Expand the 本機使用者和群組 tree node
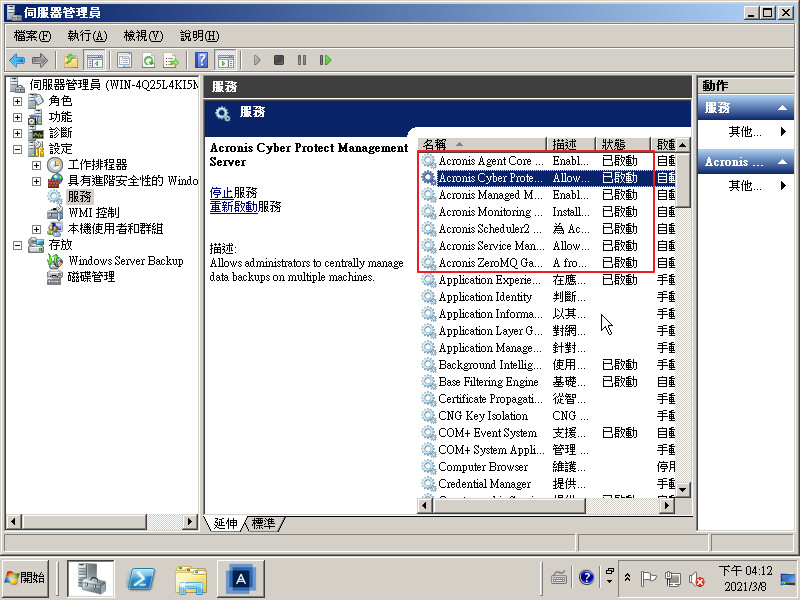 (36, 229)
